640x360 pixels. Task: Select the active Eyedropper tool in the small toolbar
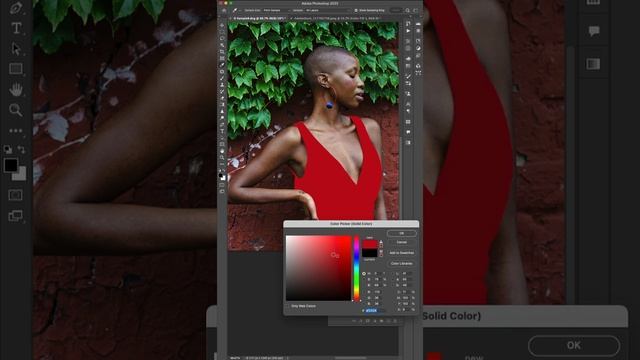[x=222, y=65]
